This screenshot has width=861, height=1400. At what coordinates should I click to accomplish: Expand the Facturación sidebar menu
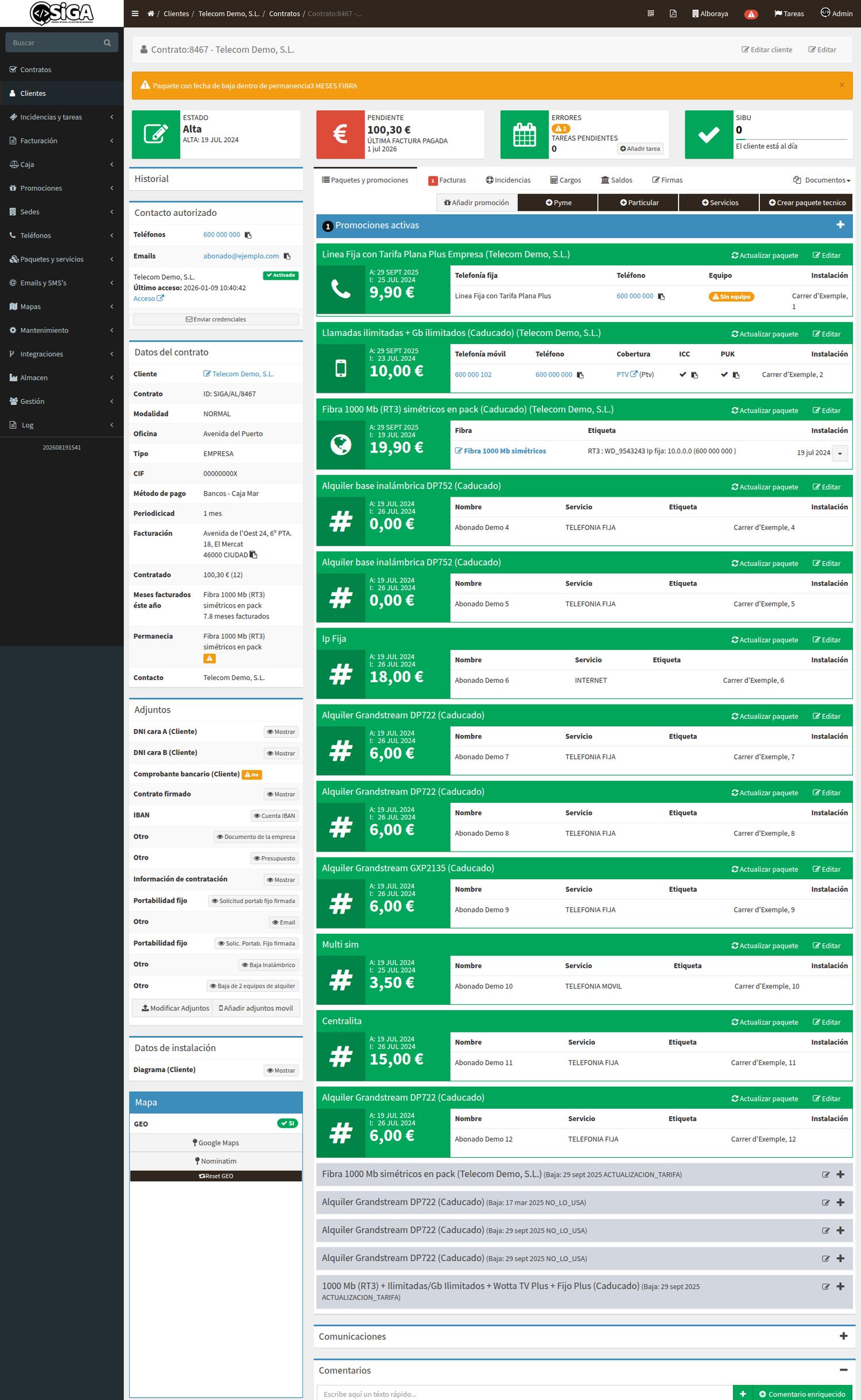(x=61, y=141)
